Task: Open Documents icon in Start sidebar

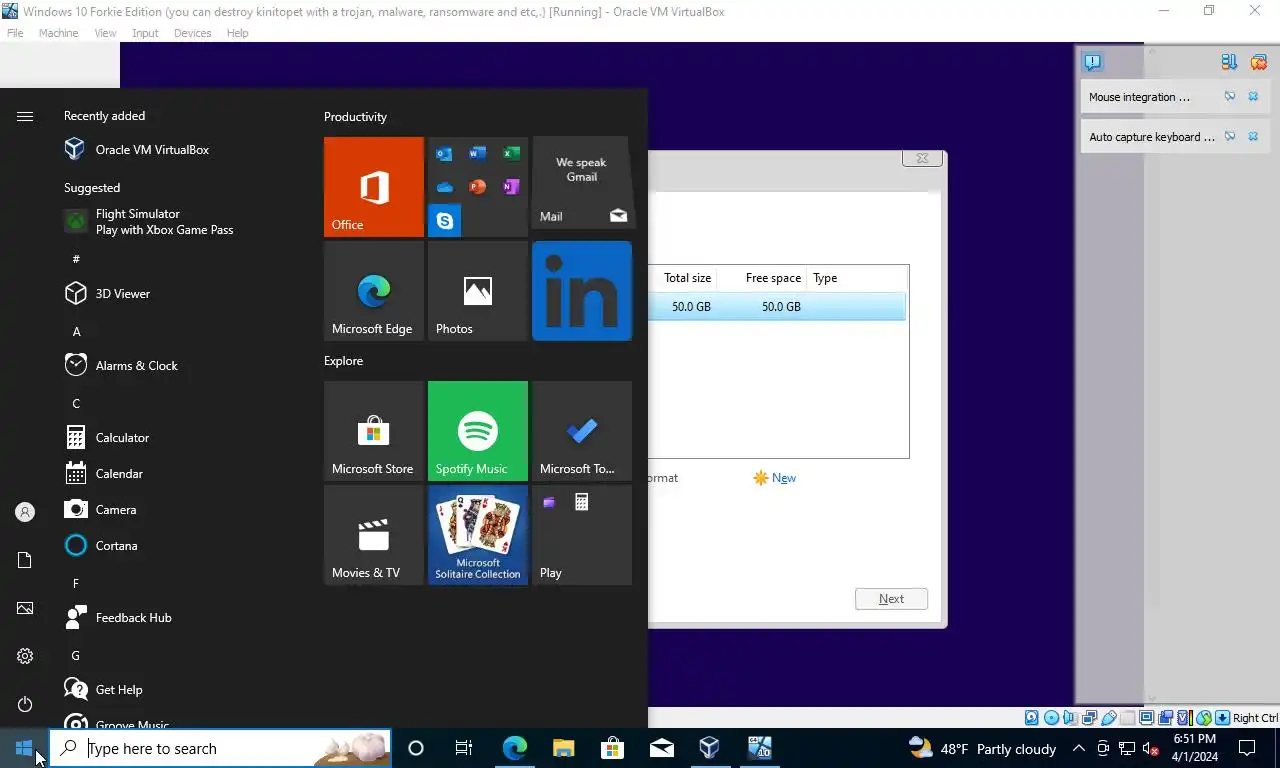Action: (x=25, y=560)
